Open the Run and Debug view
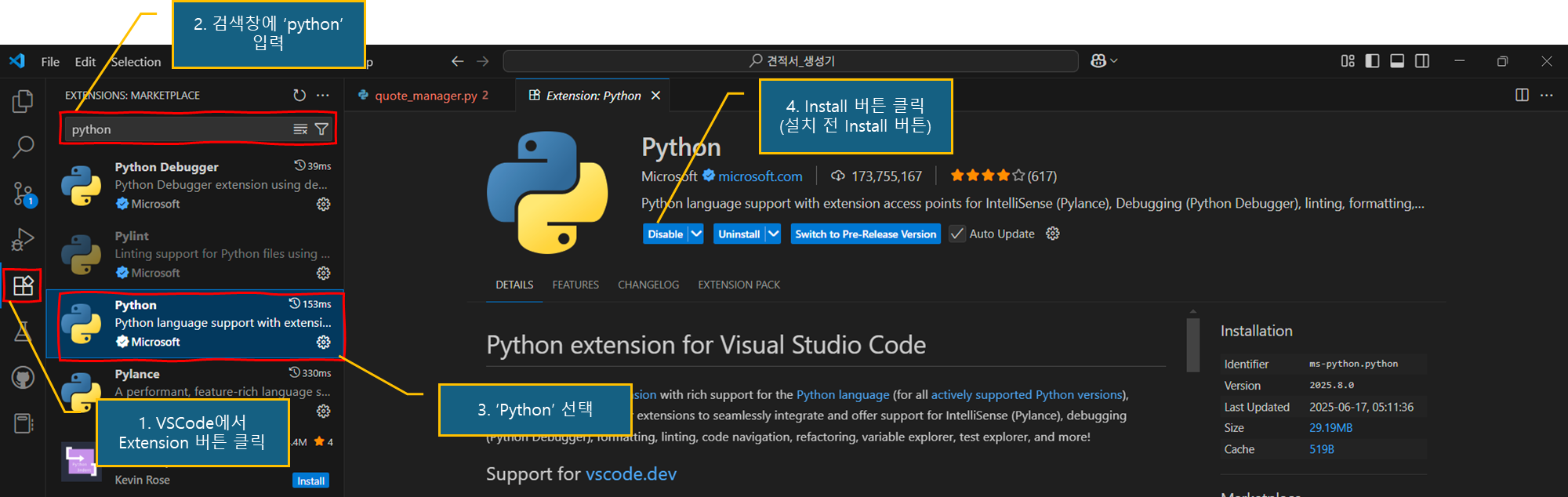Image resolution: width=1568 pixels, height=497 pixels. click(x=23, y=239)
